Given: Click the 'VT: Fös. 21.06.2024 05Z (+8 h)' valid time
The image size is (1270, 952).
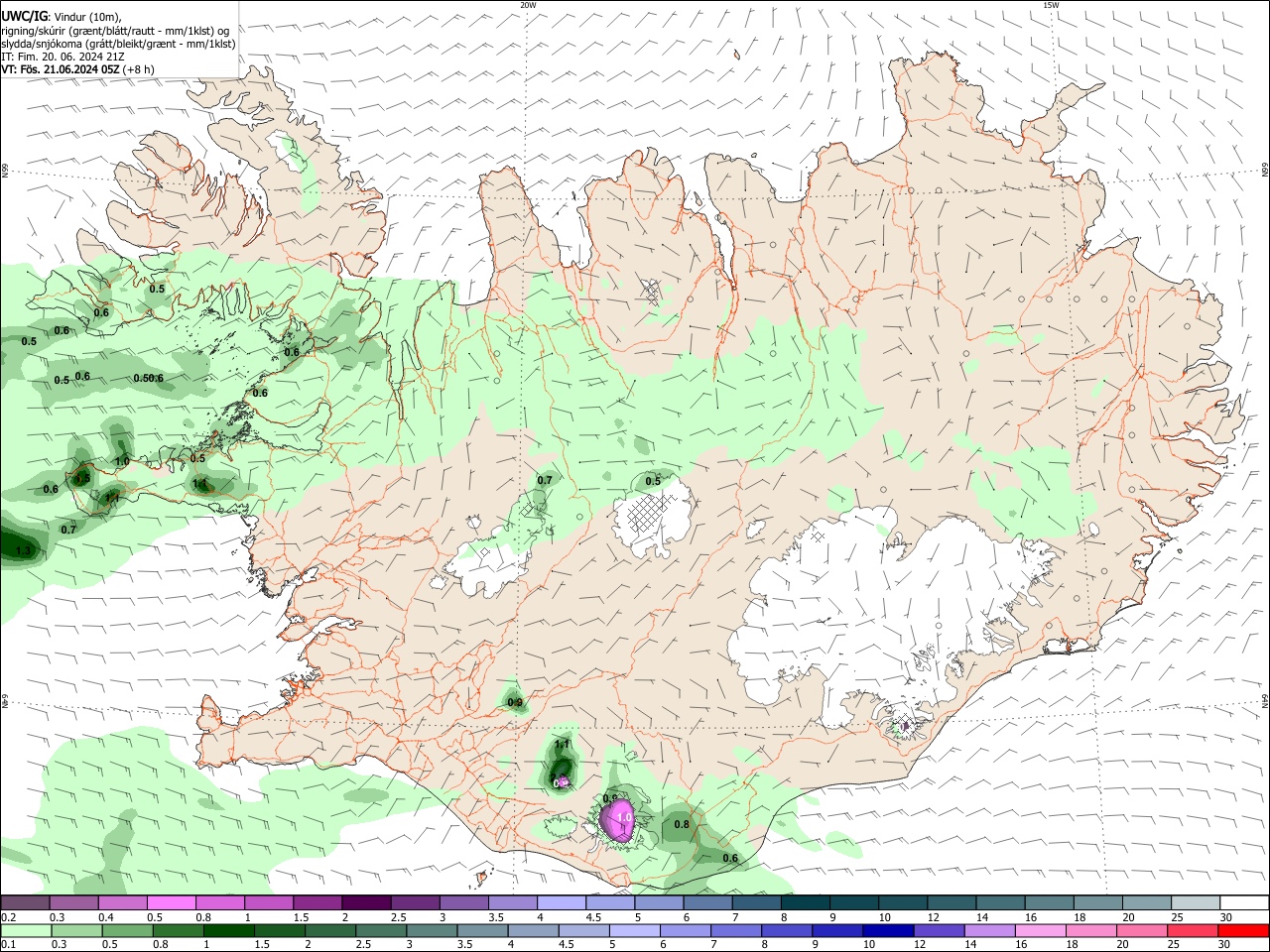Looking at the screenshot, I should pyautogui.click(x=78, y=69).
